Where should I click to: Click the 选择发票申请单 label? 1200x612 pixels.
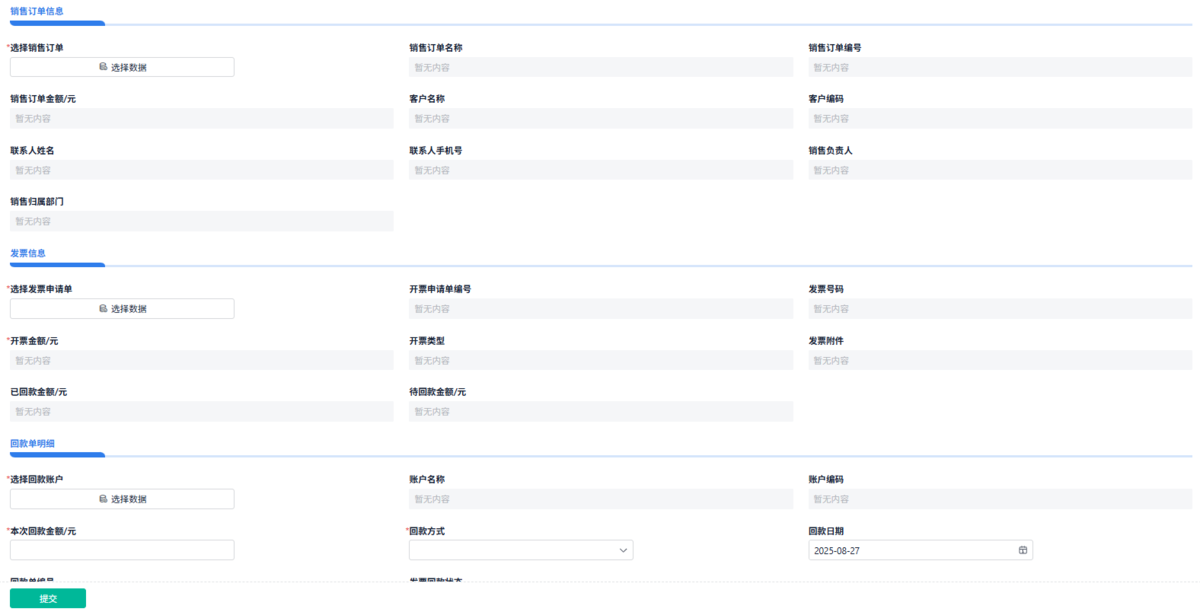[x=41, y=289]
